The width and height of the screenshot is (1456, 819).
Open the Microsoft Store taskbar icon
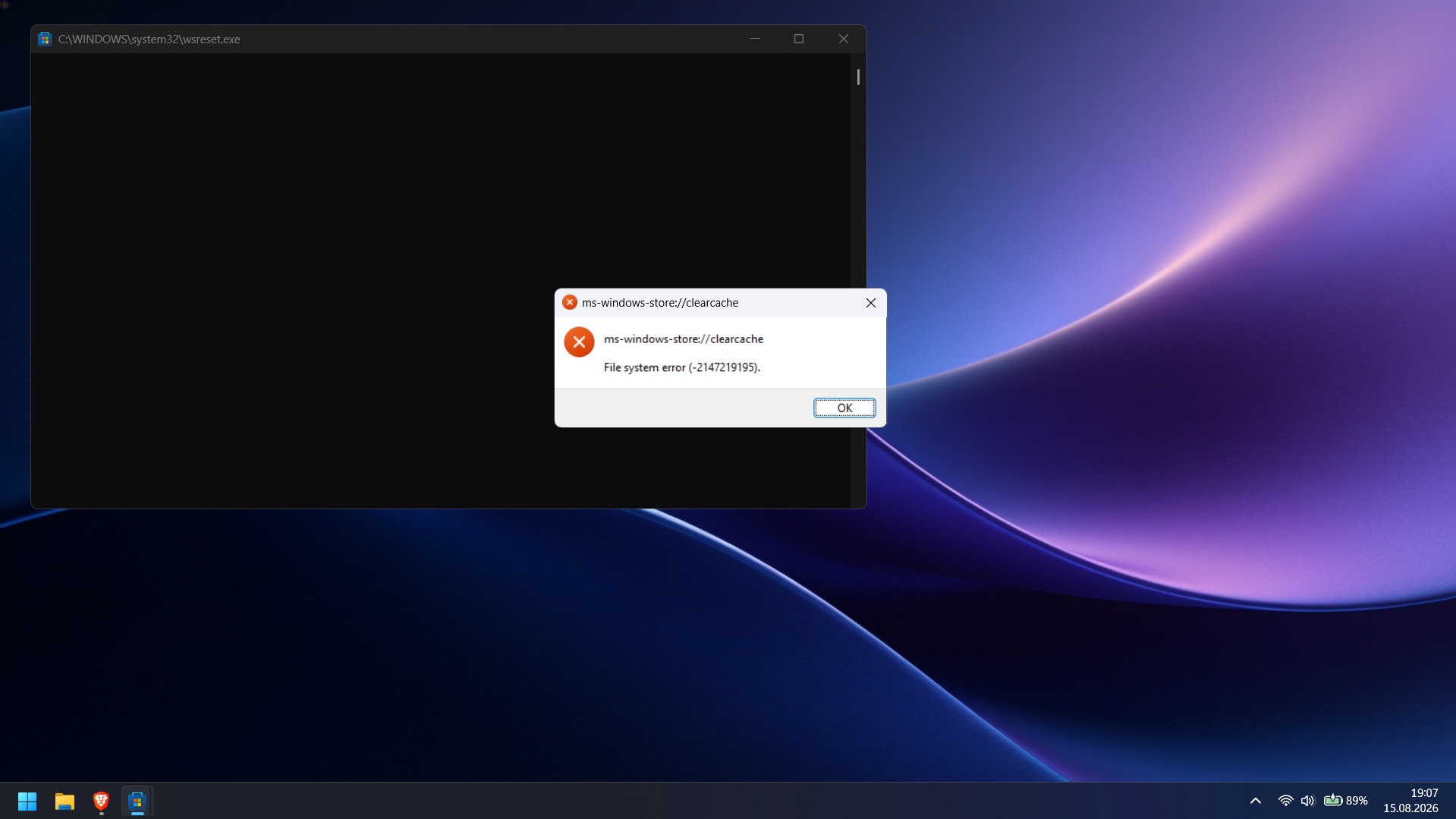click(137, 801)
